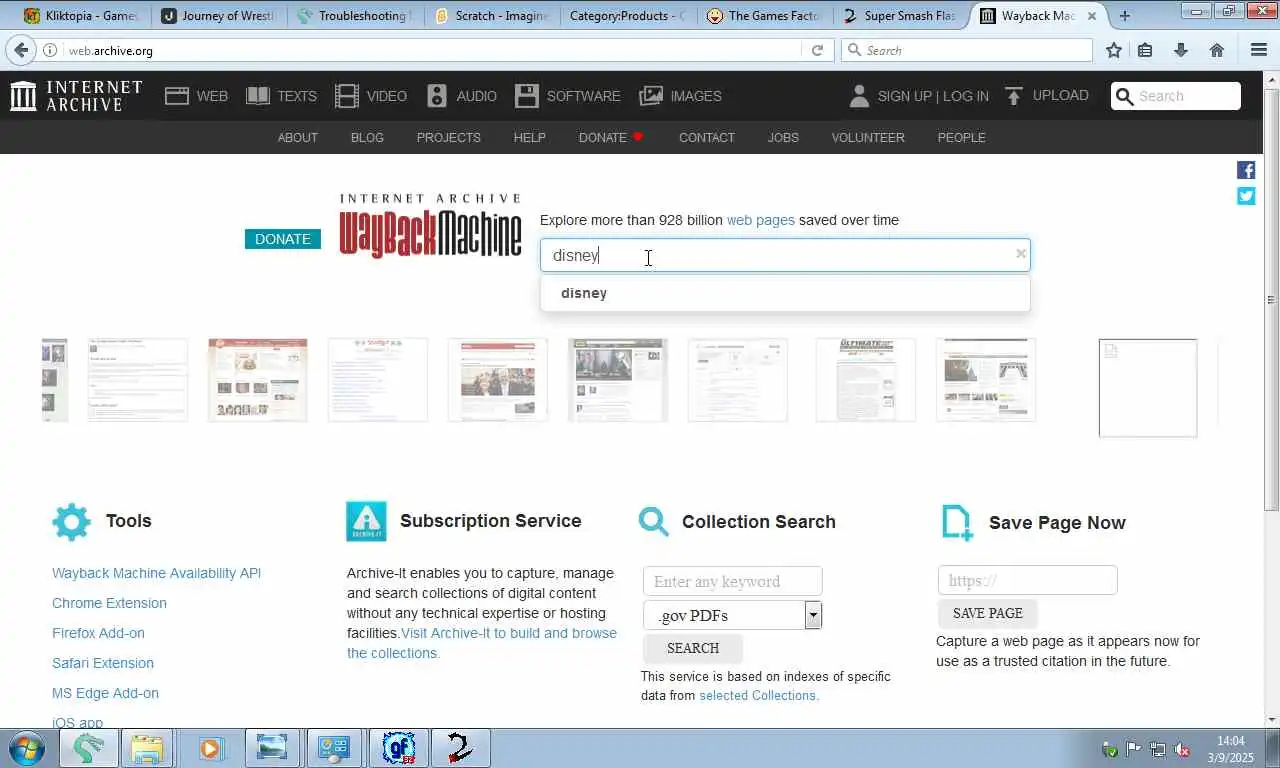Click the web pages link
The height and width of the screenshot is (768, 1280).
[x=761, y=220]
